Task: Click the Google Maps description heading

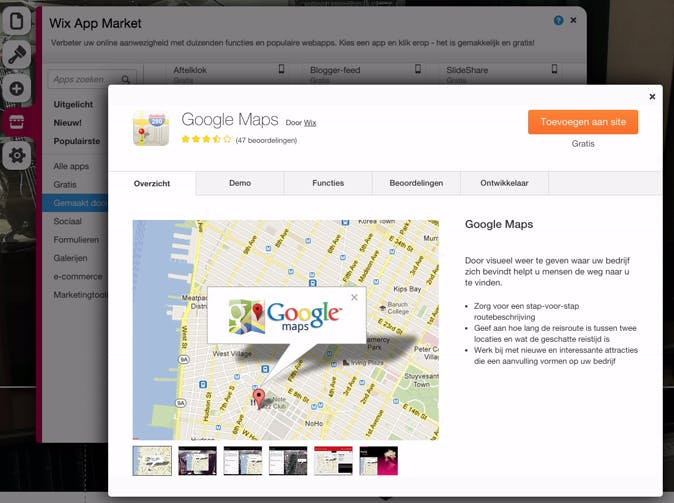Action: (x=499, y=224)
